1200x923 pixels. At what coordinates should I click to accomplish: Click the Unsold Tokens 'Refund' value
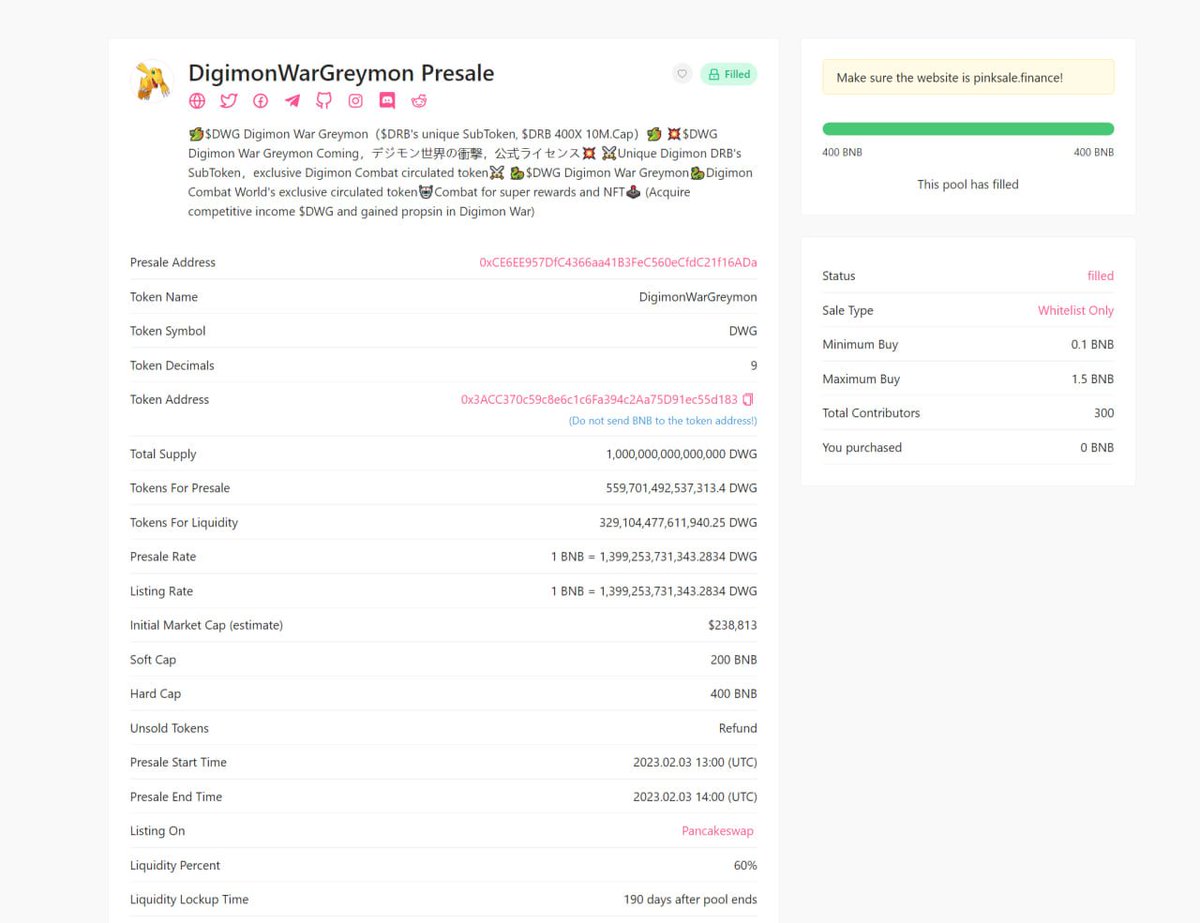[738, 728]
